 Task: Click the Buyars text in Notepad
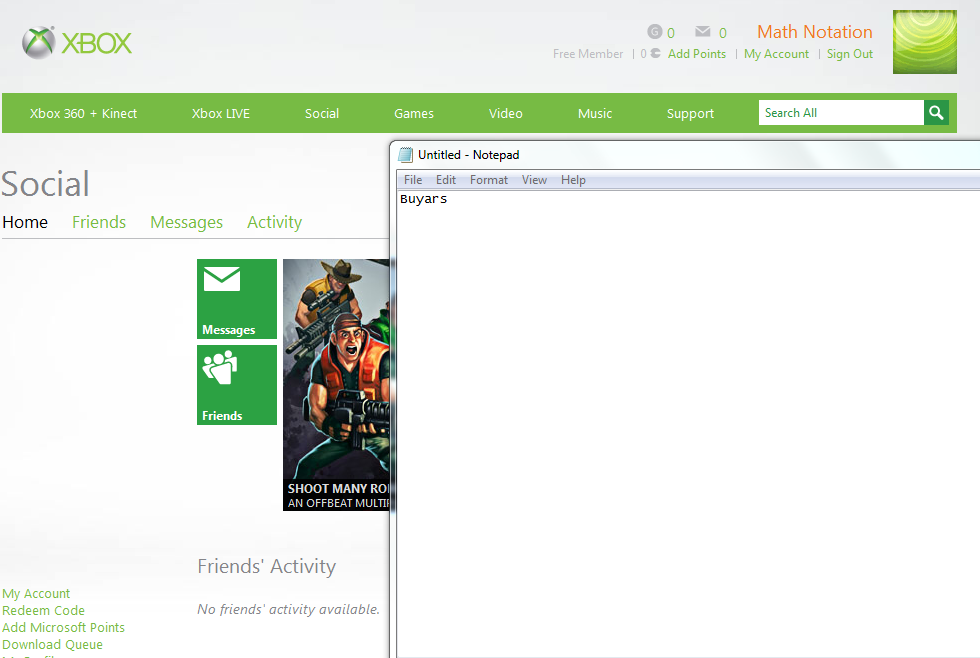(x=424, y=199)
